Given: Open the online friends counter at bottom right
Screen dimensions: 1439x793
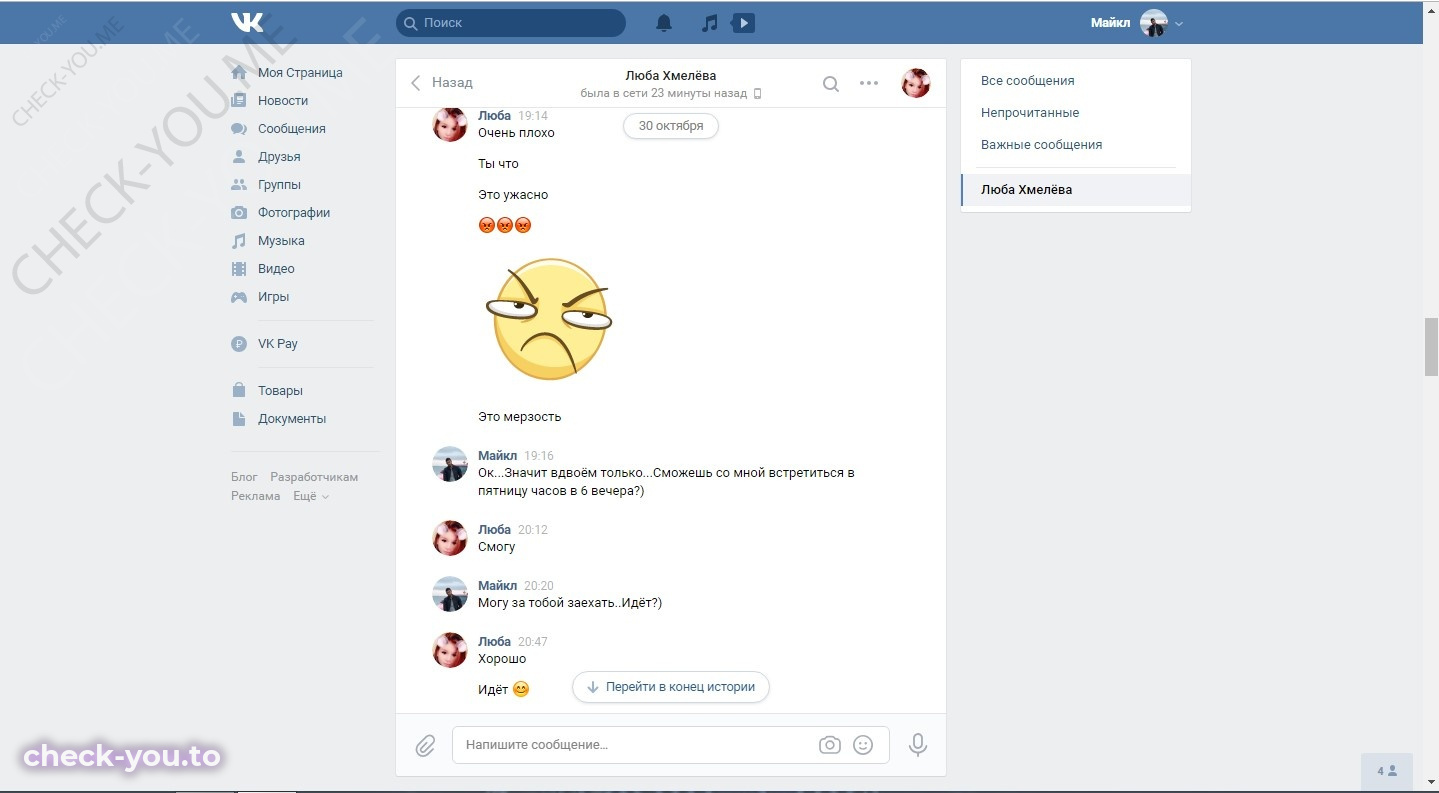Looking at the screenshot, I should click(1387, 771).
